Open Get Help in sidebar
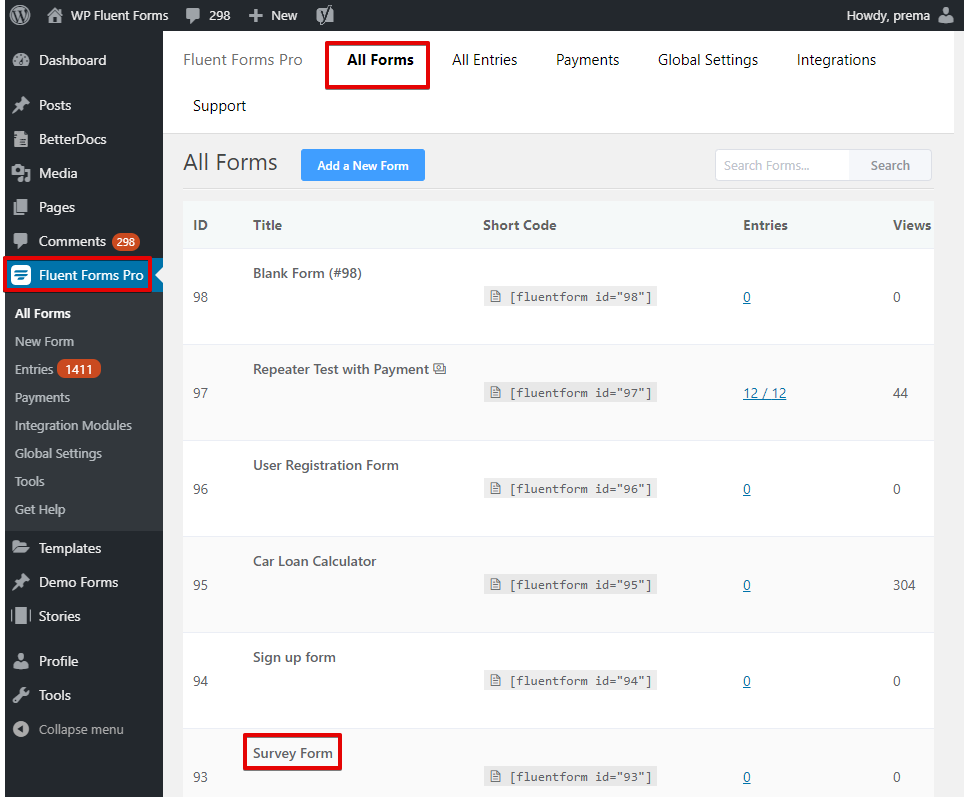This screenshot has height=797, width=964. (40, 509)
